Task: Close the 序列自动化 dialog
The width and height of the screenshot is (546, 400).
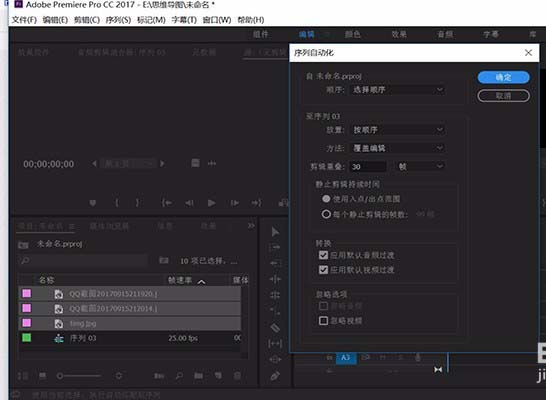Action: (528, 53)
